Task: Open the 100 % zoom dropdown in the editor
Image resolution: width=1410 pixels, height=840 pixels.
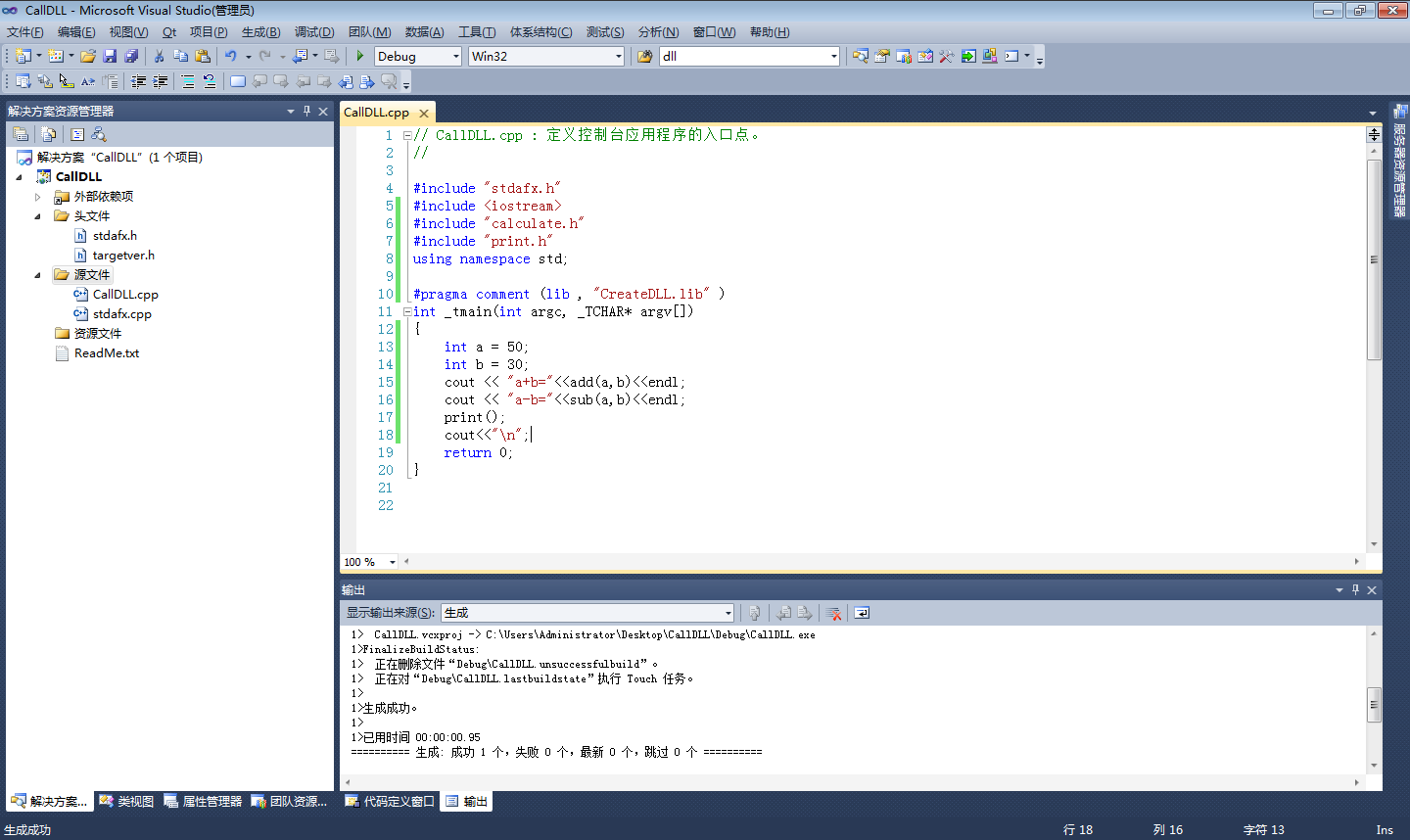Action: [x=393, y=562]
